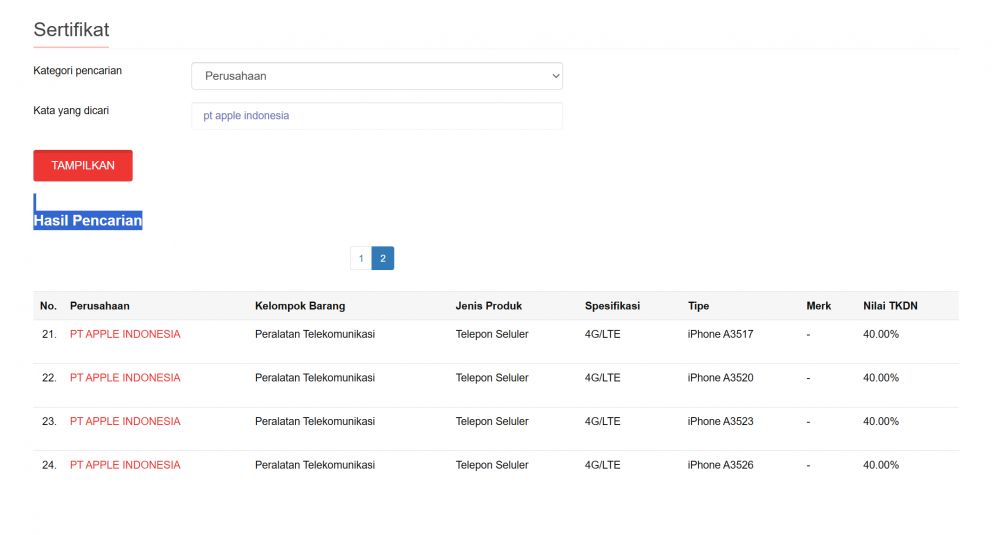Select the active page 2 pagination button
This screenshot has height=535, width=1000.
point(383,258)
